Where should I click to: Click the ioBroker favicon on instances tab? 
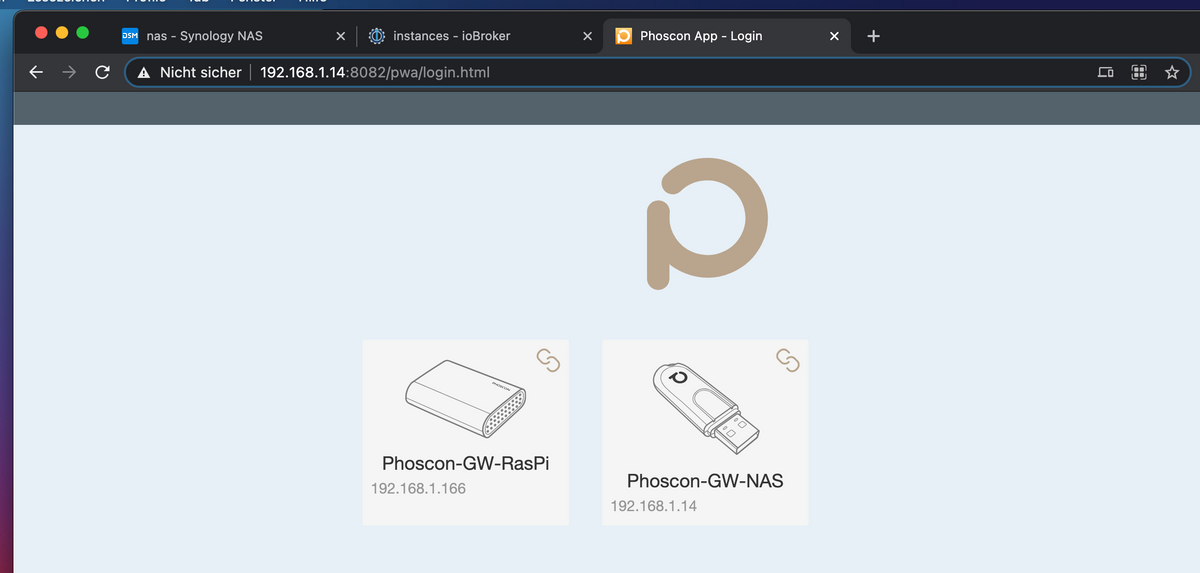[x=376, y=36]
